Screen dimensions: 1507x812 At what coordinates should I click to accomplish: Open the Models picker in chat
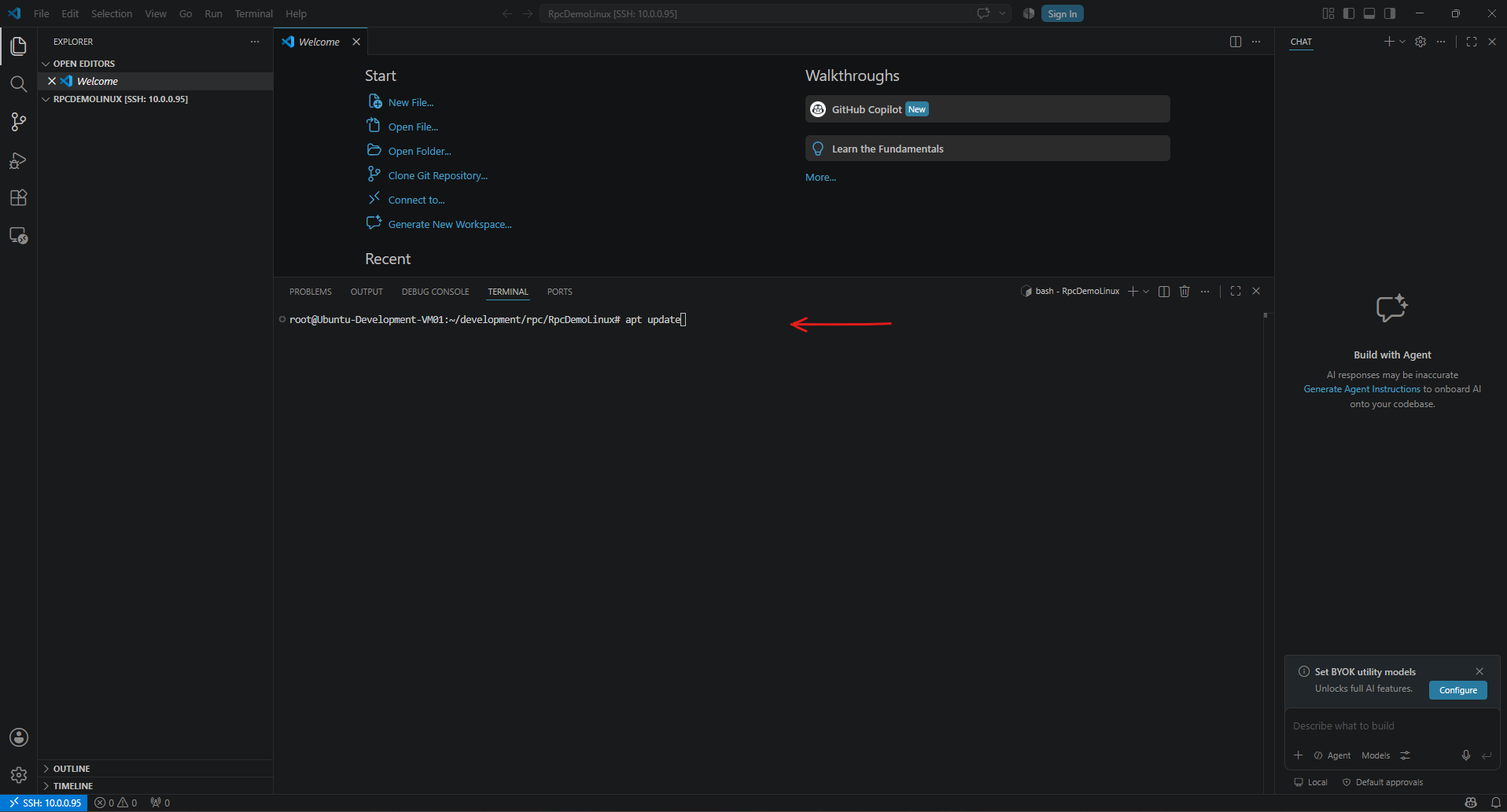[x=1376, y=755]
